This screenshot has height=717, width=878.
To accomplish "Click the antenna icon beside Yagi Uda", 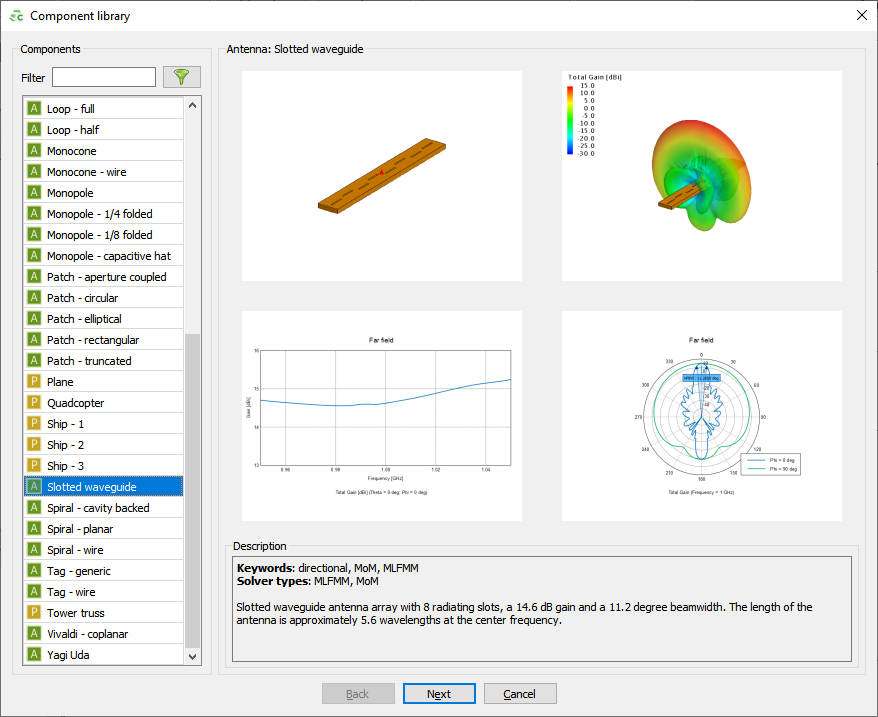I will tap(35, 655).
